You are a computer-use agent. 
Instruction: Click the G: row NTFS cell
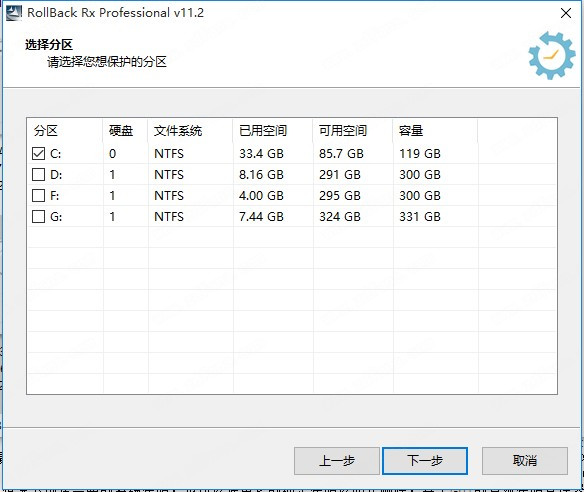click(169, 217)
